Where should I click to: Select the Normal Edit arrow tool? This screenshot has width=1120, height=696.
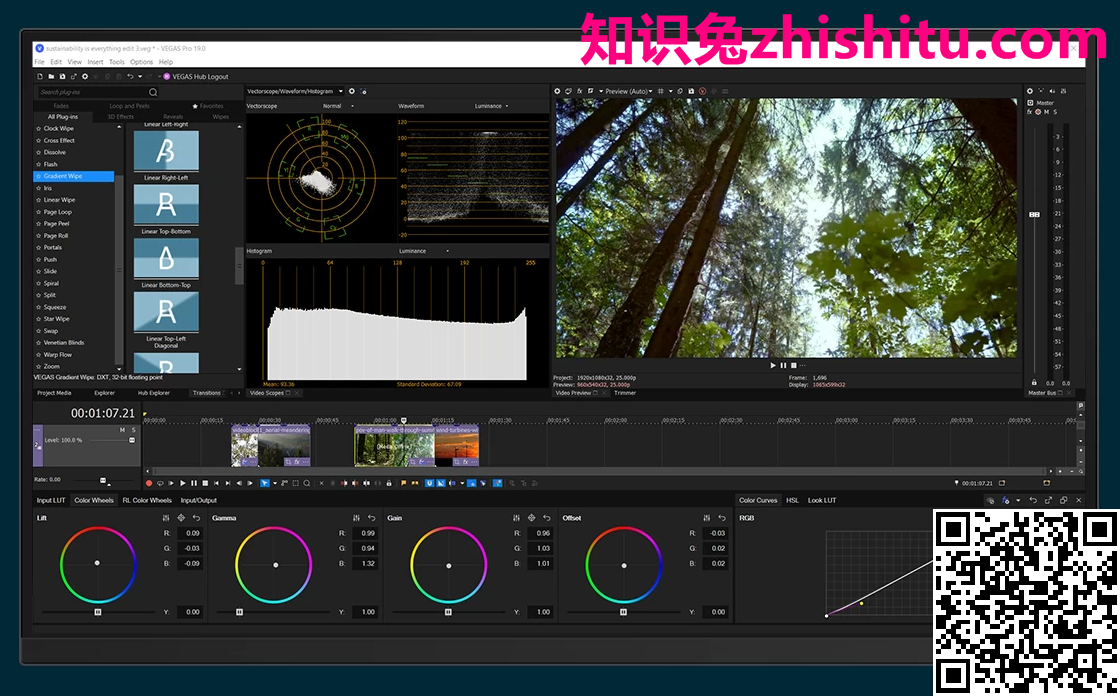click(264, 483)
